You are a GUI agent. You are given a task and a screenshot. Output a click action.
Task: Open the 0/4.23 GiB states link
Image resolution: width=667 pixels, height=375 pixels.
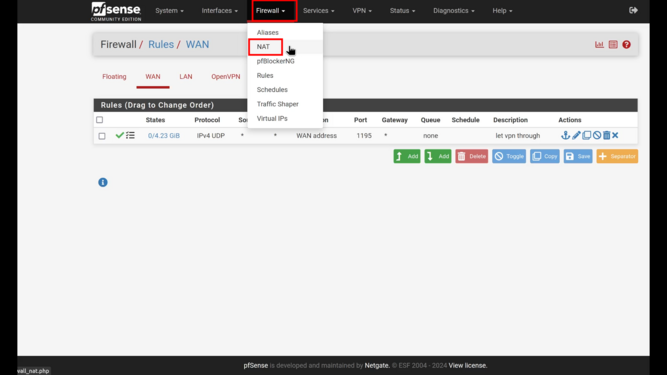tap(164, 136)
